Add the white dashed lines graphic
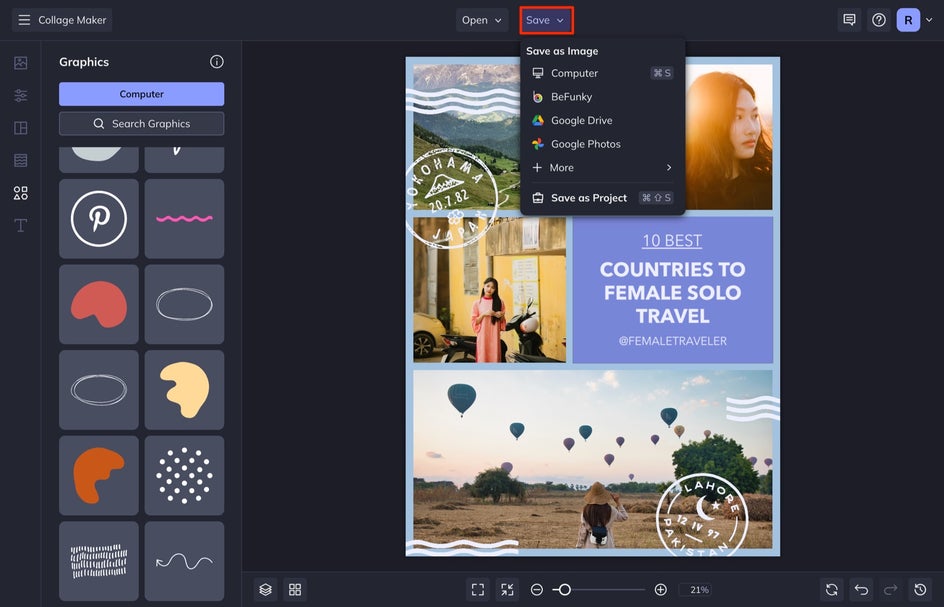944x607 pixels. click(x=99, y=561)
